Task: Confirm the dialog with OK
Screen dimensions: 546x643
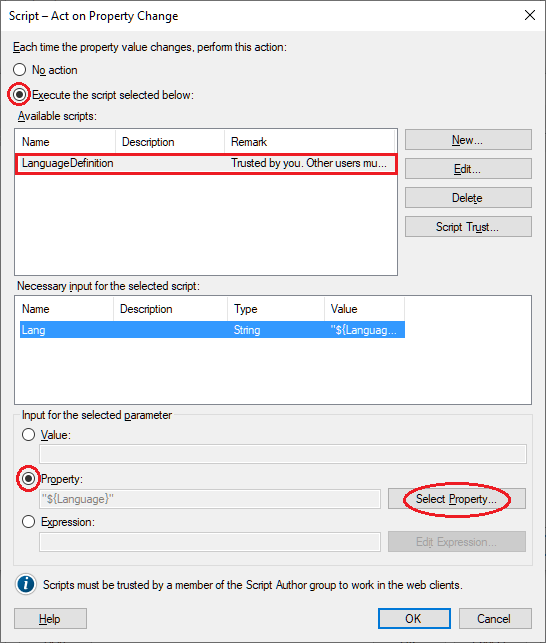Action: coord(414,618)
